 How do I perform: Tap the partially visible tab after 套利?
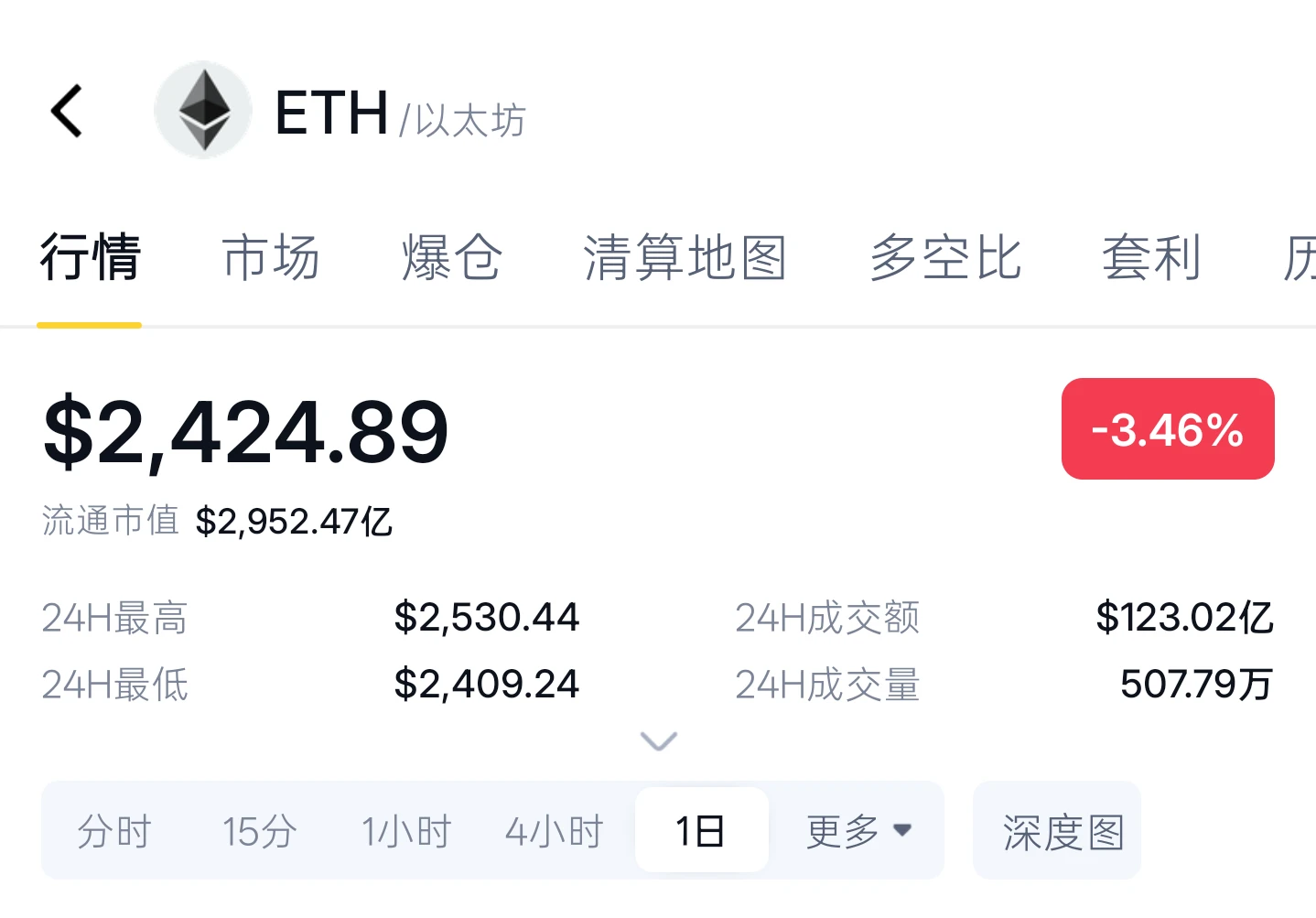point(1299,257)
